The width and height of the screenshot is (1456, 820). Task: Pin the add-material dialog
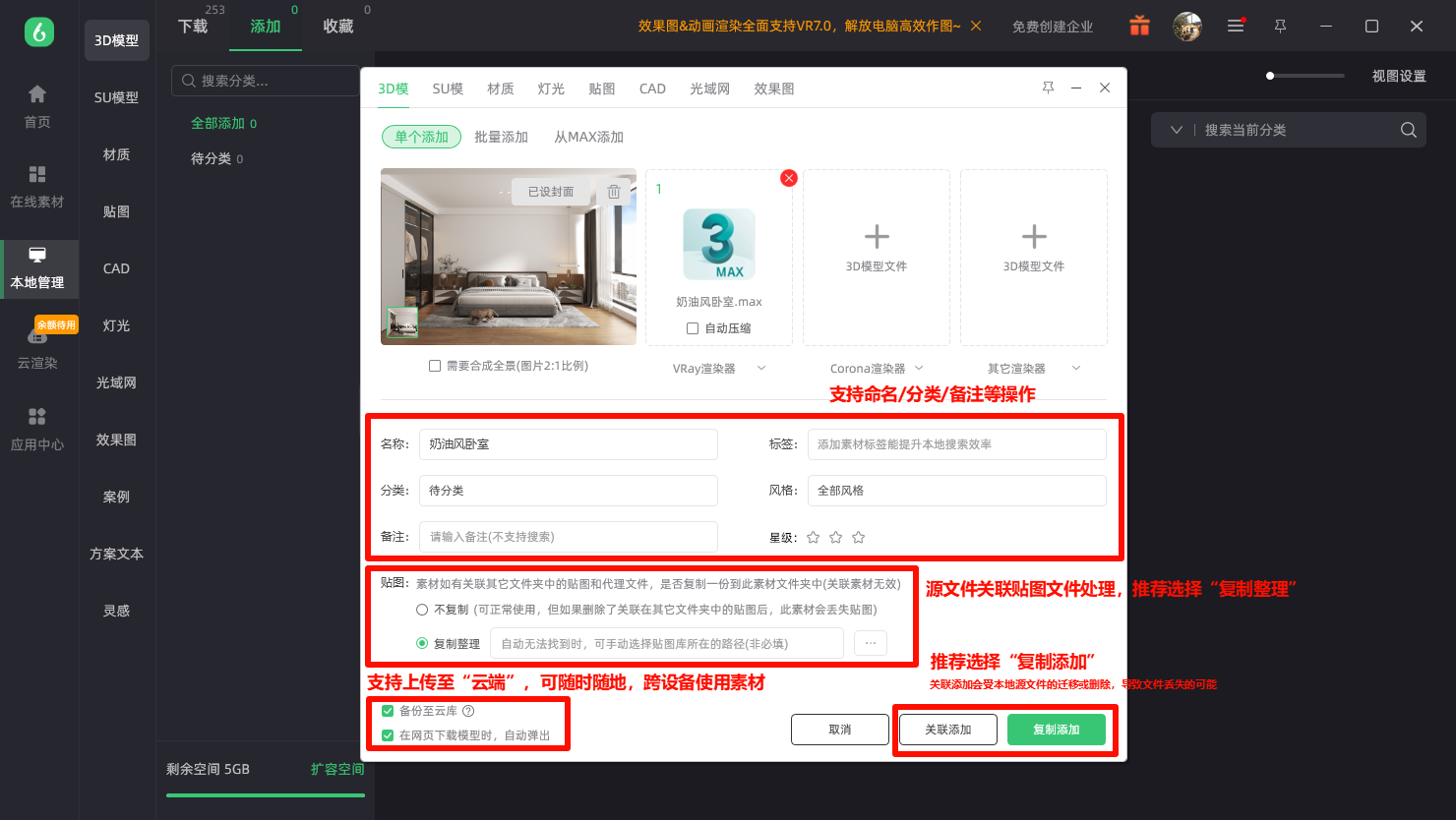(1048, 88)
